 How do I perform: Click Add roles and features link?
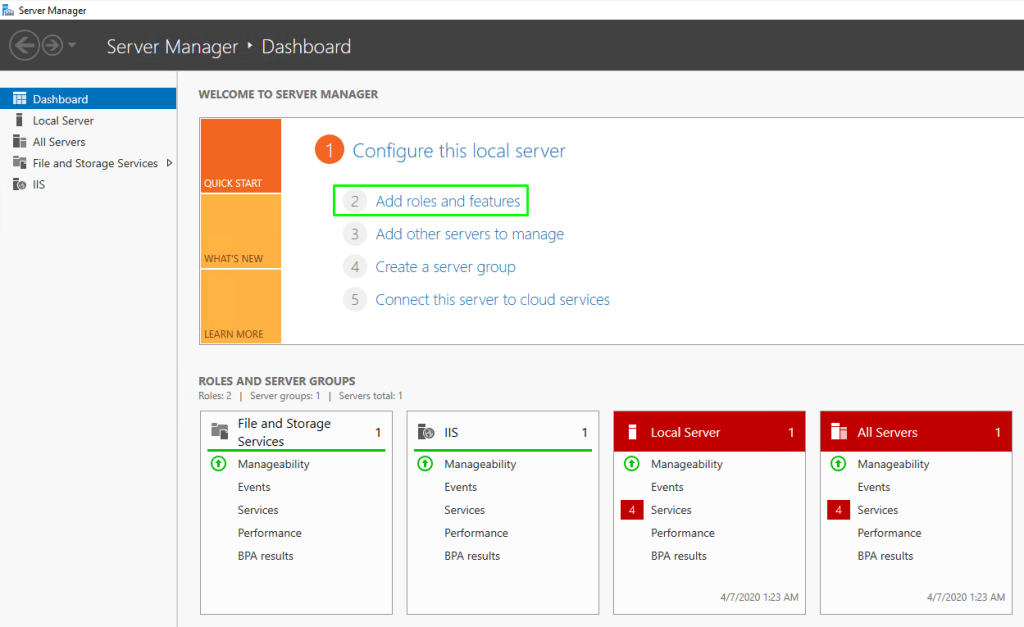tap(447, 201)
